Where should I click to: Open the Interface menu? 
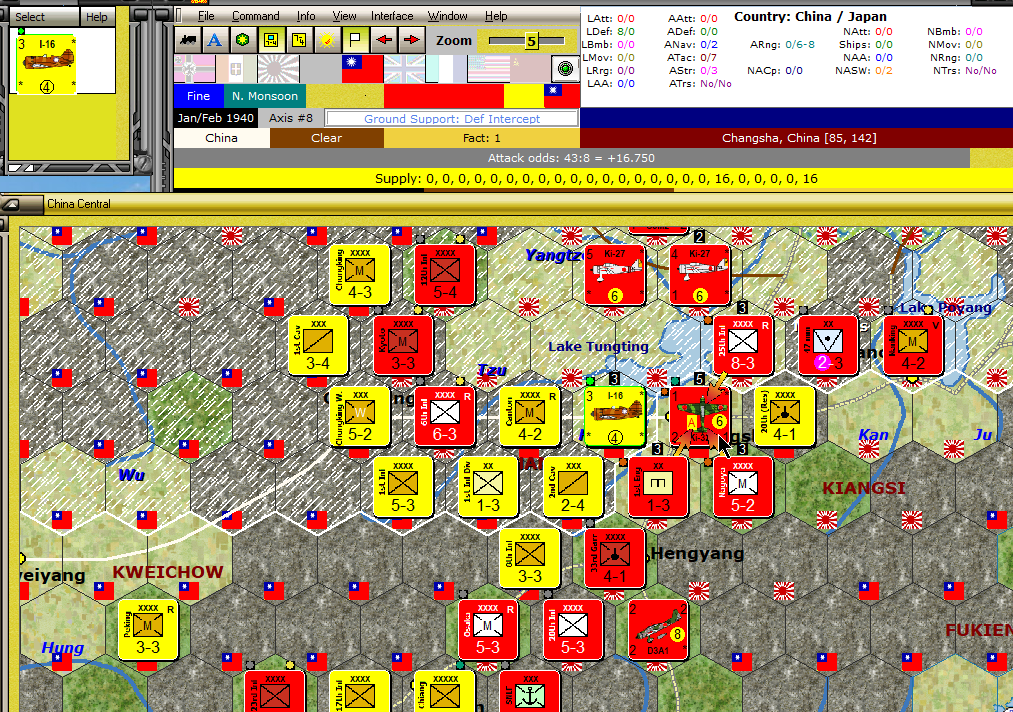pyautogui.click(x=392, y=16)
